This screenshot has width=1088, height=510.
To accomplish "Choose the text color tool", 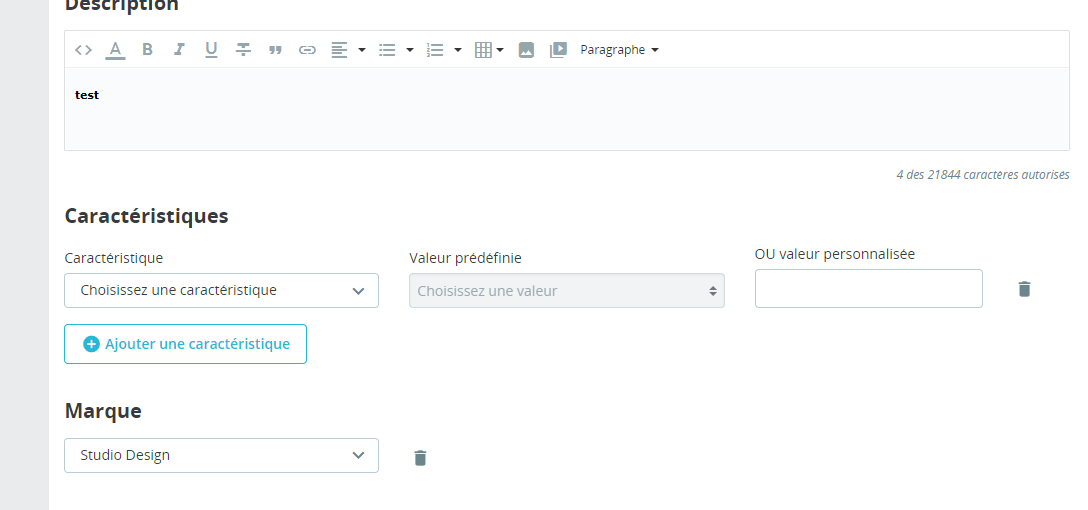I will coord(115,50).
